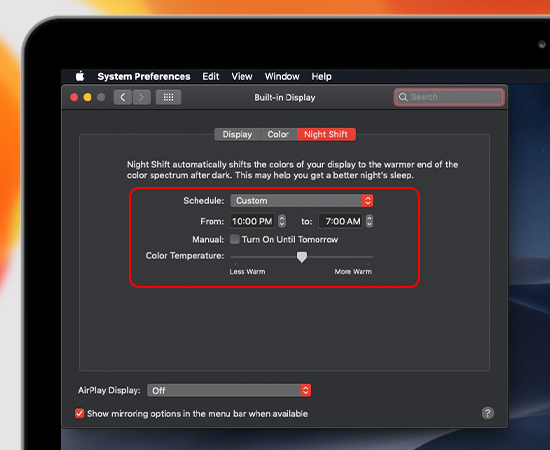Click the to time stepper arrows
Screen dimensions: 550x450
pyautogui.click(x=369, y=221)
